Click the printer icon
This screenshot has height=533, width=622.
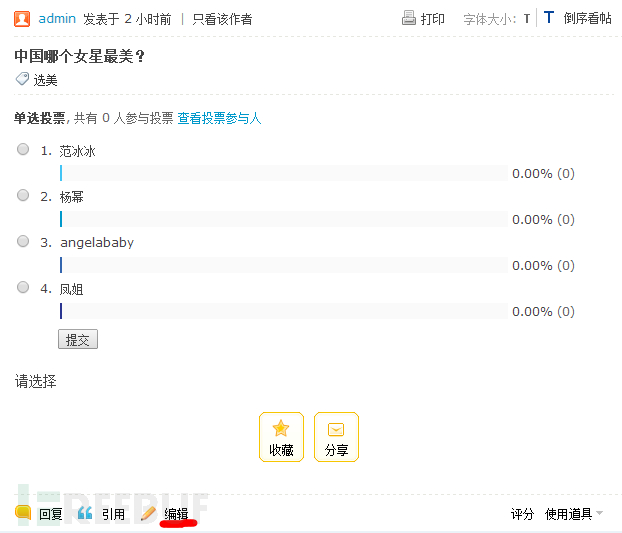409,18
